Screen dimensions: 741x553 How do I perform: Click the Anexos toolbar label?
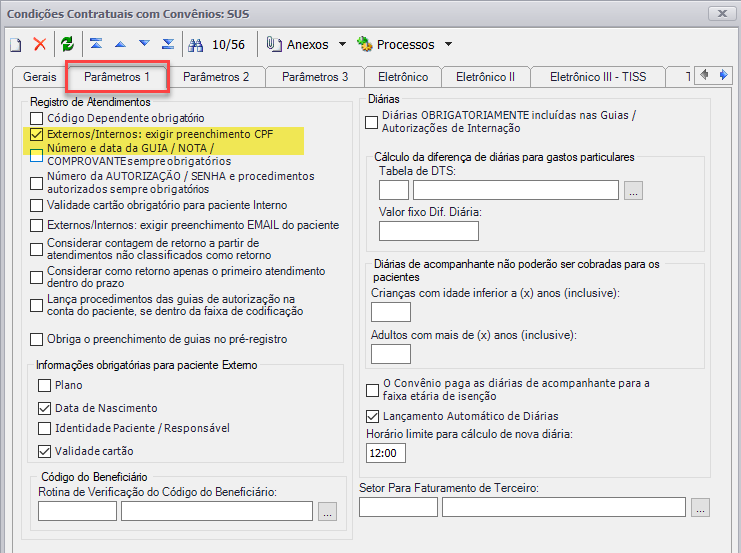pyautogui.click(x=307, y=44)
